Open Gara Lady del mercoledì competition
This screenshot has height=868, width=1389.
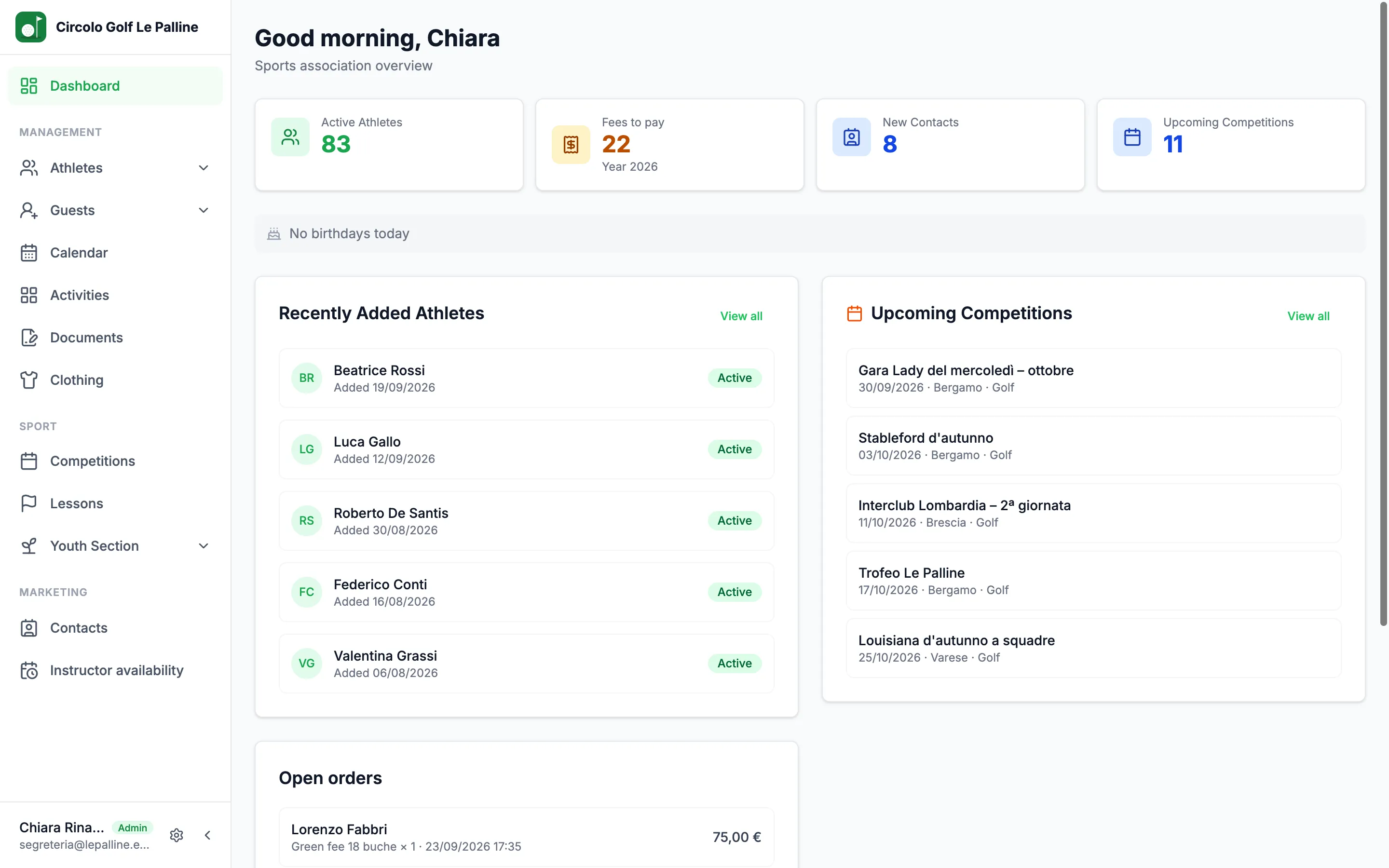1093,379
